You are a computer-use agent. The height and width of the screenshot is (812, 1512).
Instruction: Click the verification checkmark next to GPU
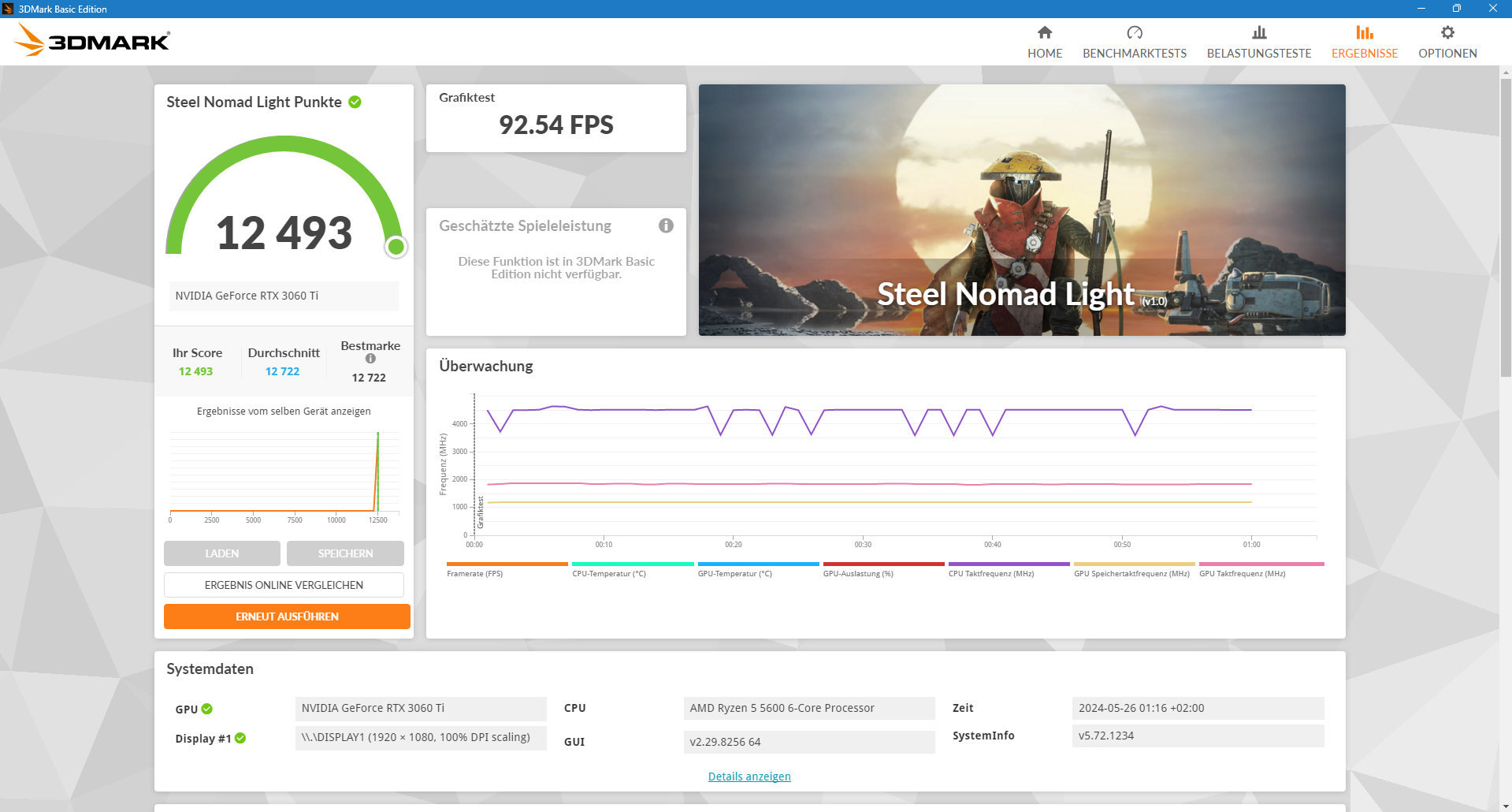click(206, 709)
